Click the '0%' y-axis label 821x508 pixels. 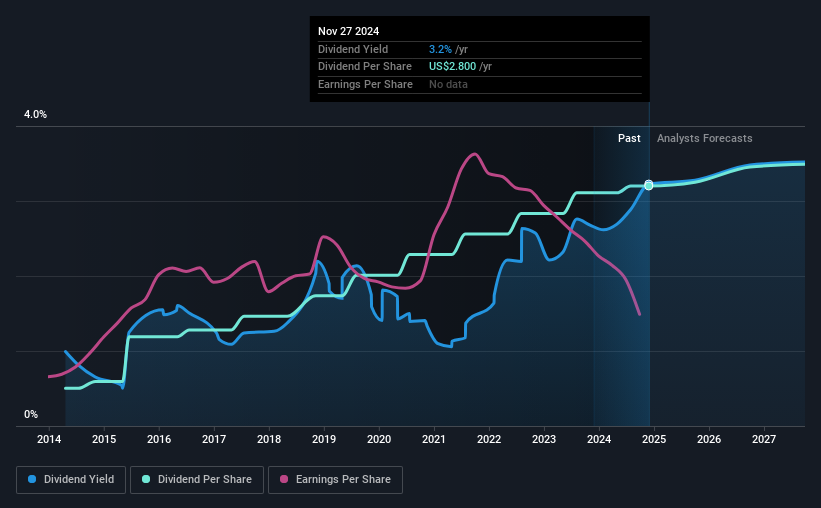pos(31,414)
